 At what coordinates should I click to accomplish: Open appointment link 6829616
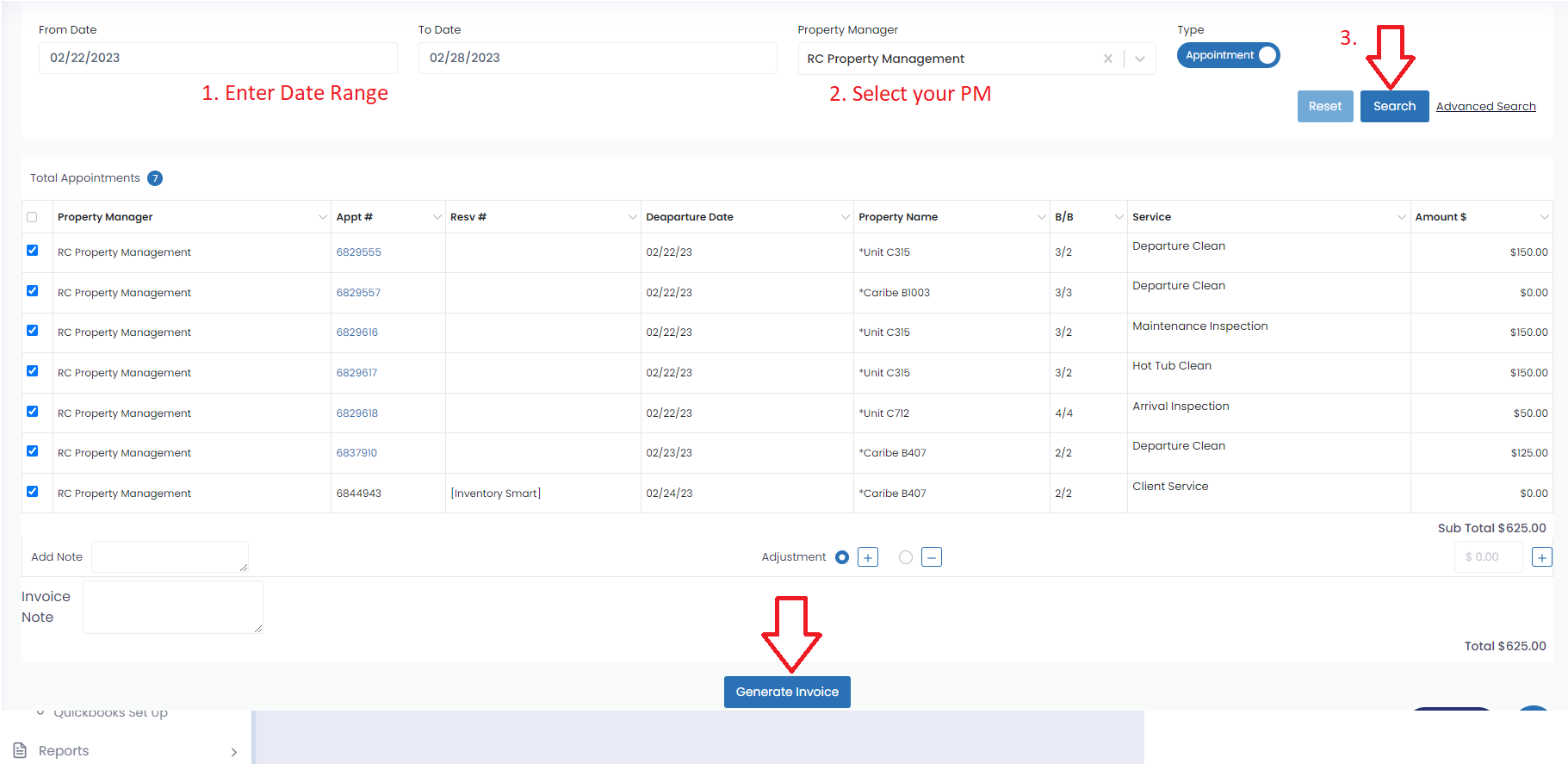[356, 332]
